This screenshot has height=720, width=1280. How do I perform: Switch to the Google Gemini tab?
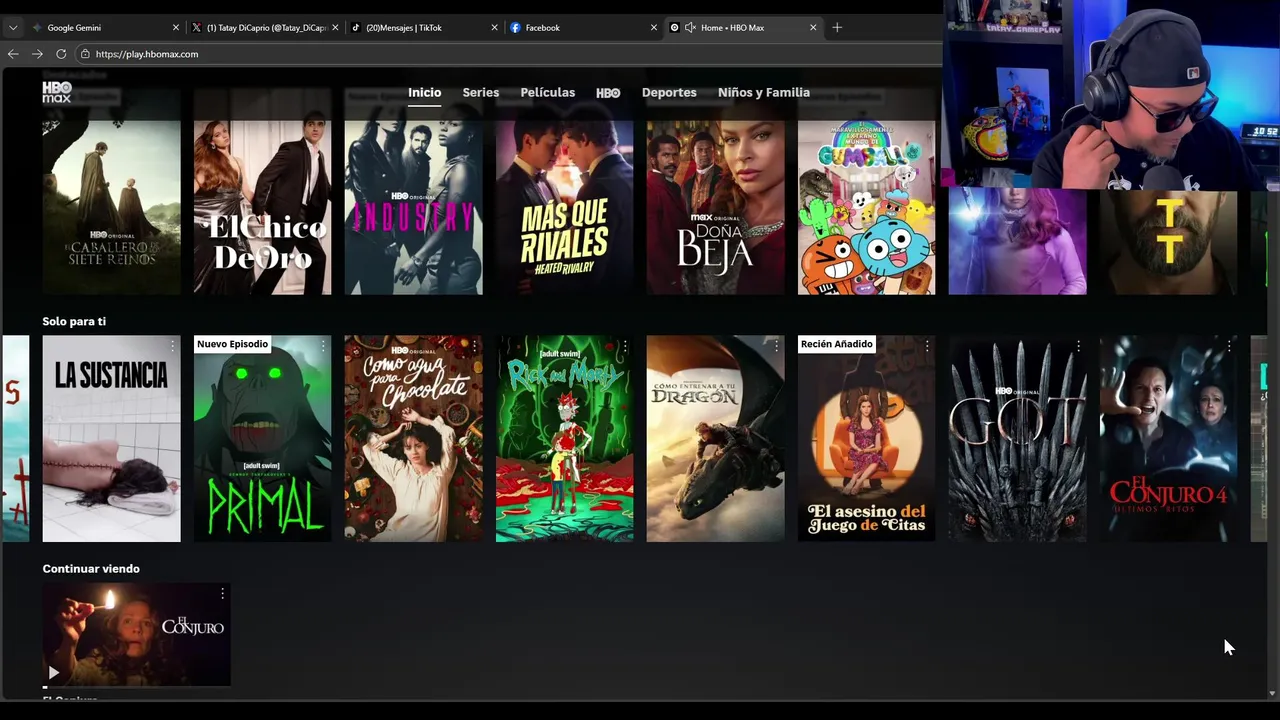tap(104, 28)
